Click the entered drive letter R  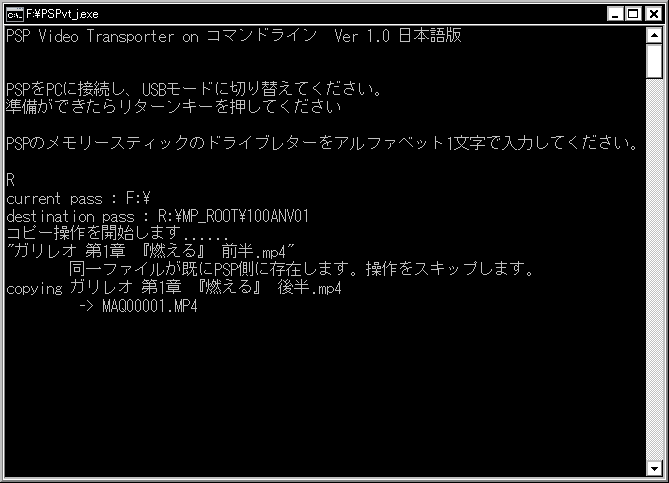(11, 180)
